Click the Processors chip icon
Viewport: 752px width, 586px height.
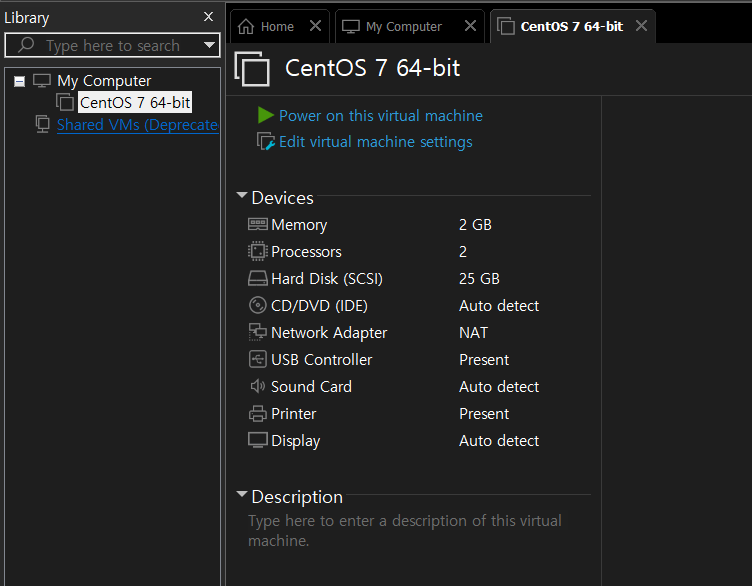[x=258, y=251]
